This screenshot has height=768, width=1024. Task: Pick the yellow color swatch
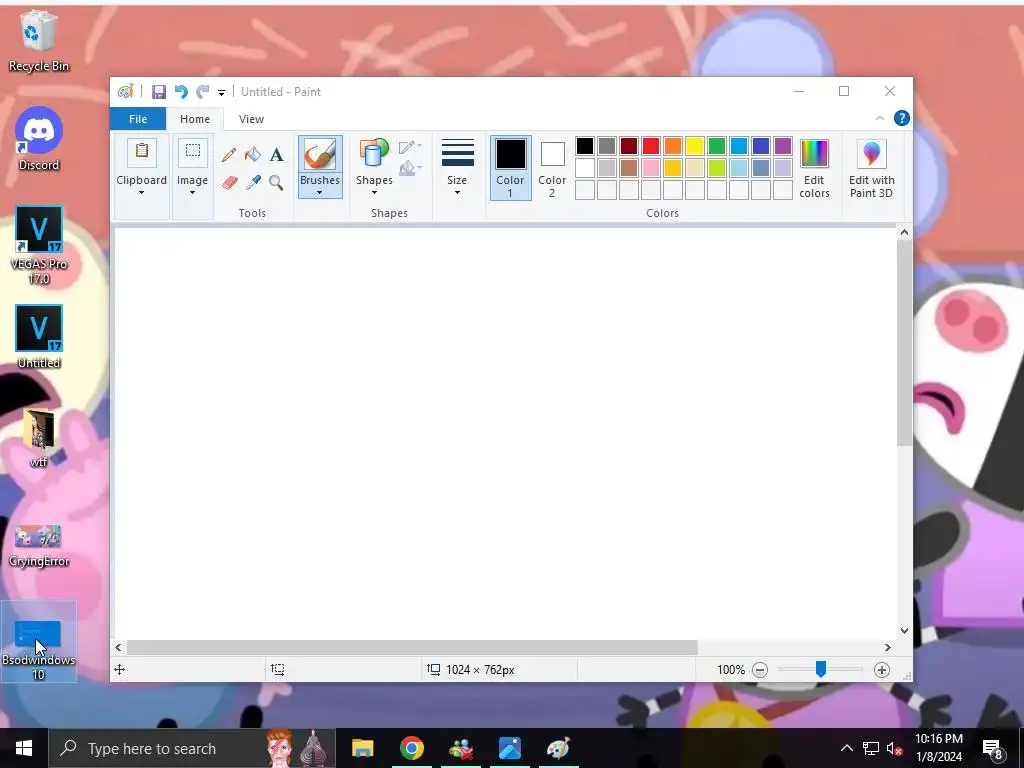(695, 146)
